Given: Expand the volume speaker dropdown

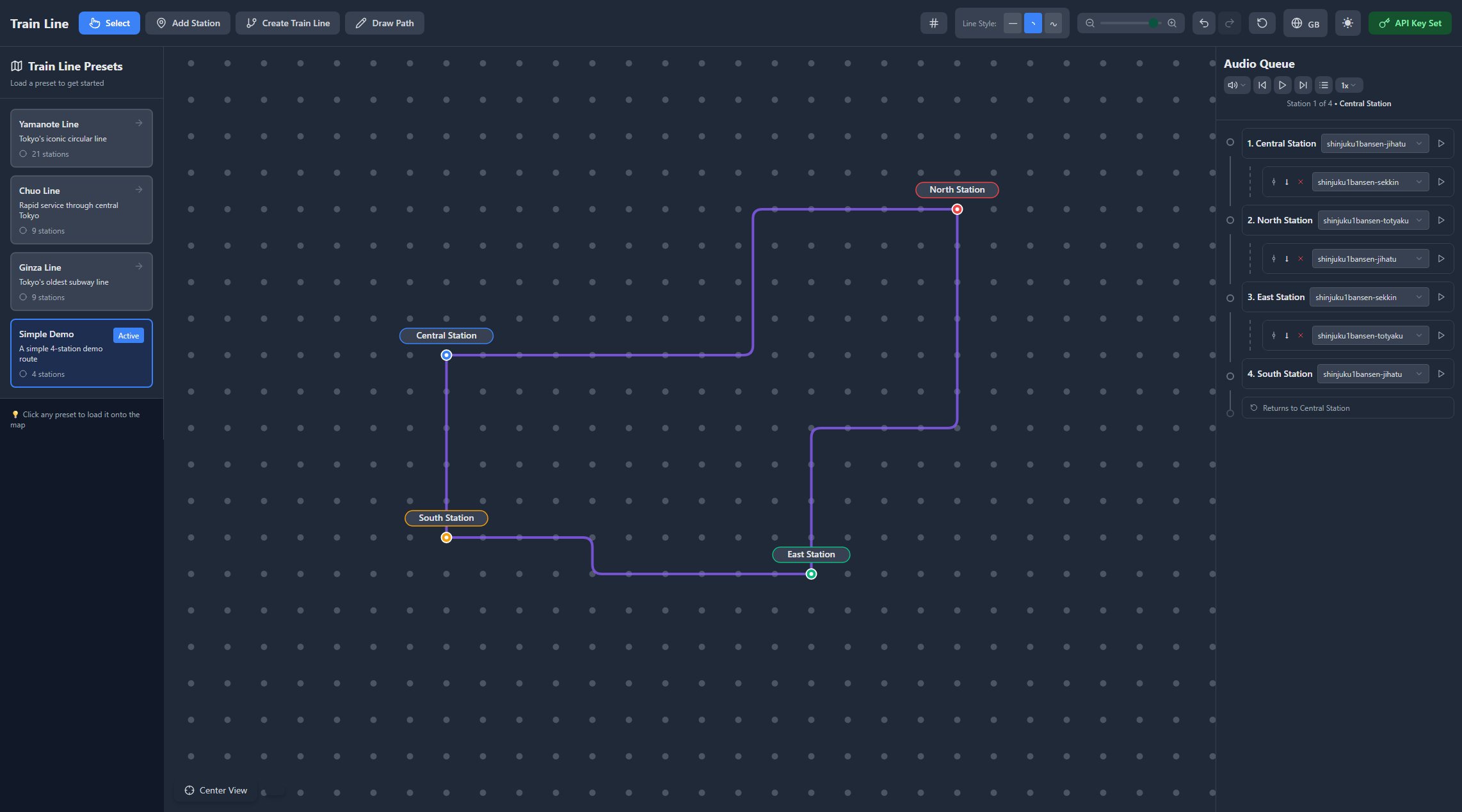Looking at the screenshot, I should pos(1236,85).
